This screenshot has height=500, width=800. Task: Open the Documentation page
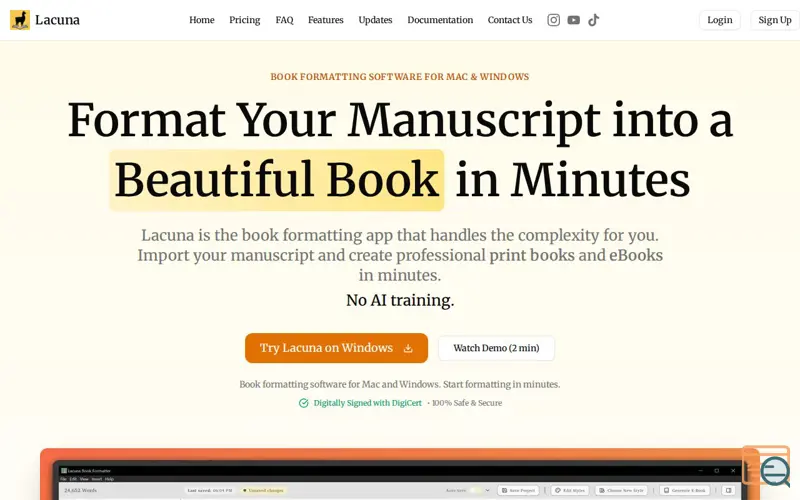tap(440, 20)
